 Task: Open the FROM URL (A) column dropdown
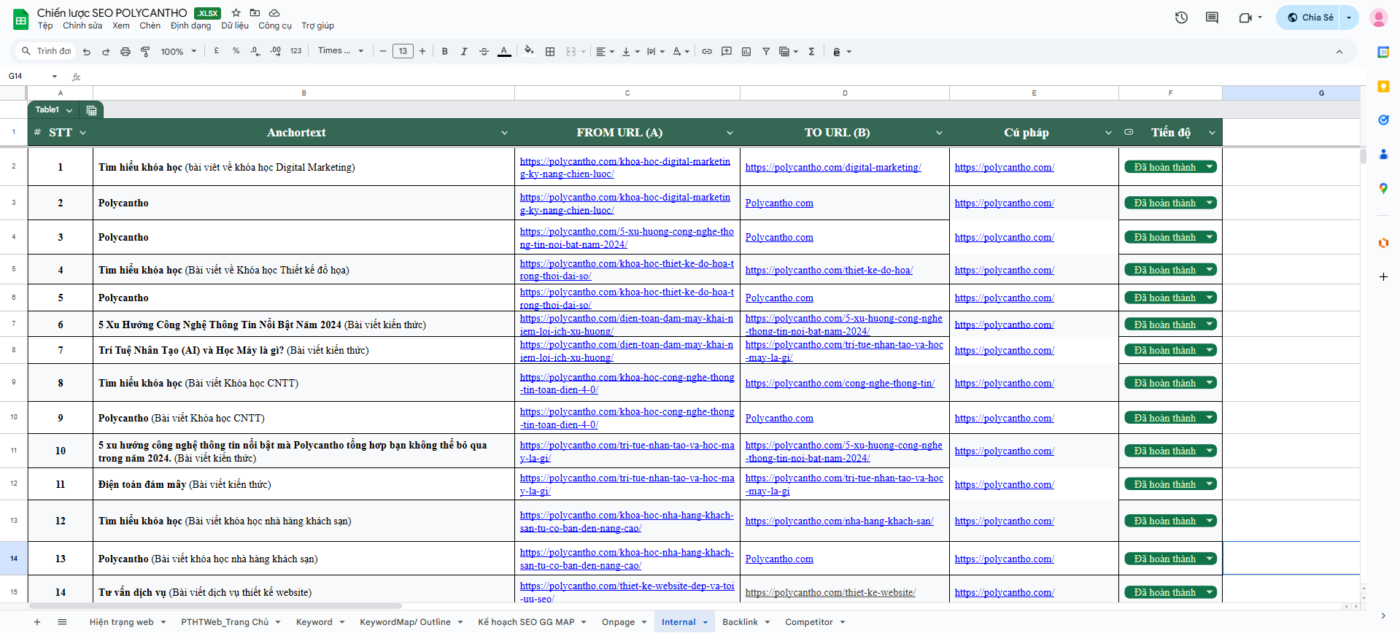pos(729,133)
